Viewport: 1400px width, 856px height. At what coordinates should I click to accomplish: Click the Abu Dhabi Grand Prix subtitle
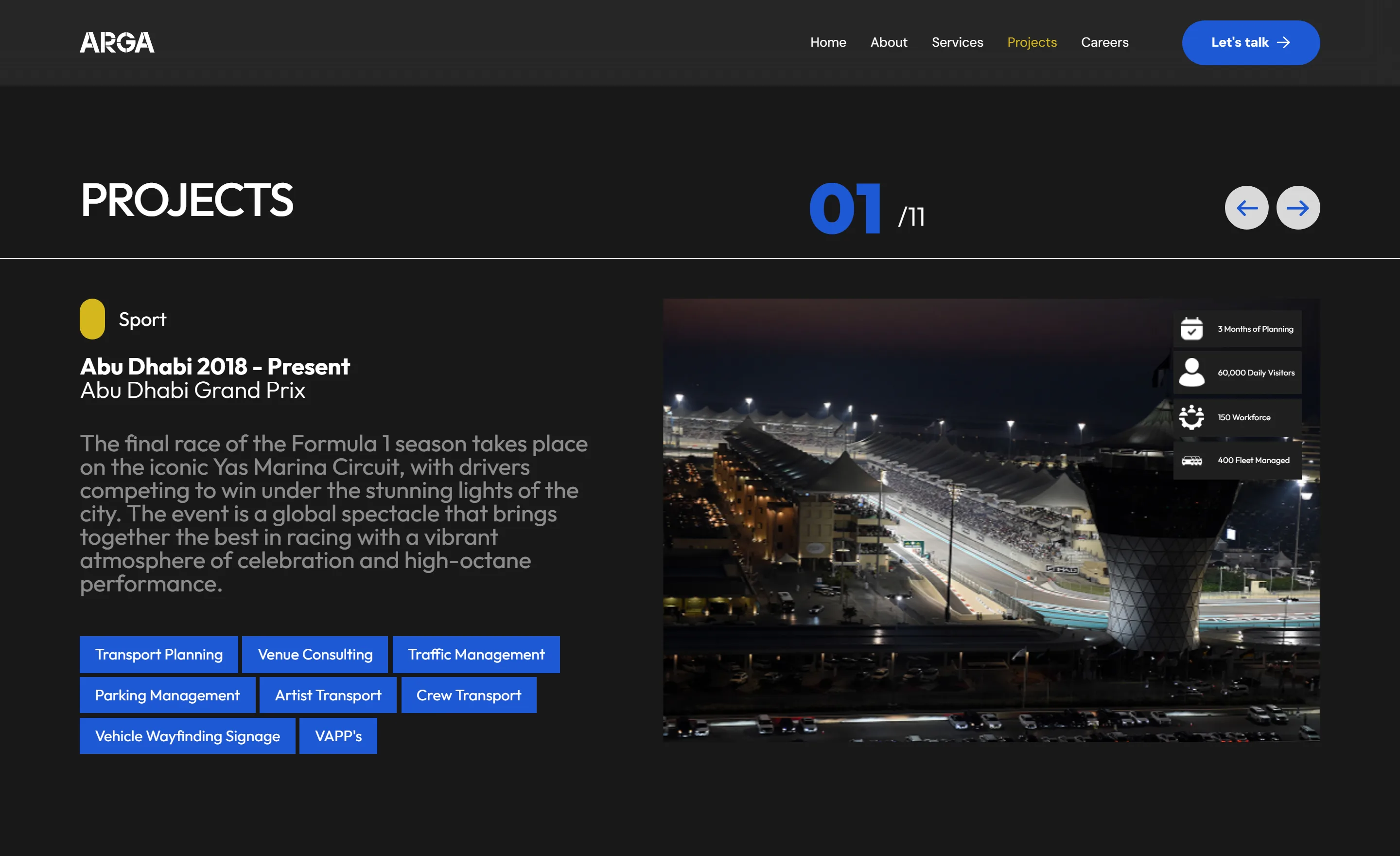point(192,391)
